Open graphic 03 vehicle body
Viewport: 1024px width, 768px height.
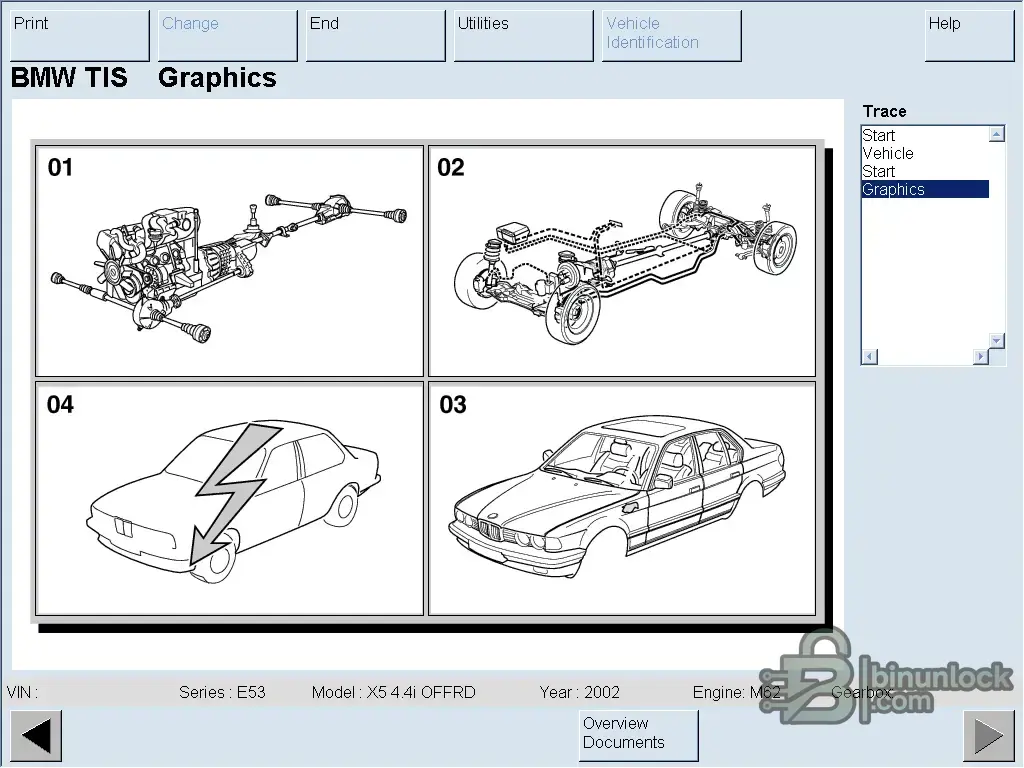[622, 499]
